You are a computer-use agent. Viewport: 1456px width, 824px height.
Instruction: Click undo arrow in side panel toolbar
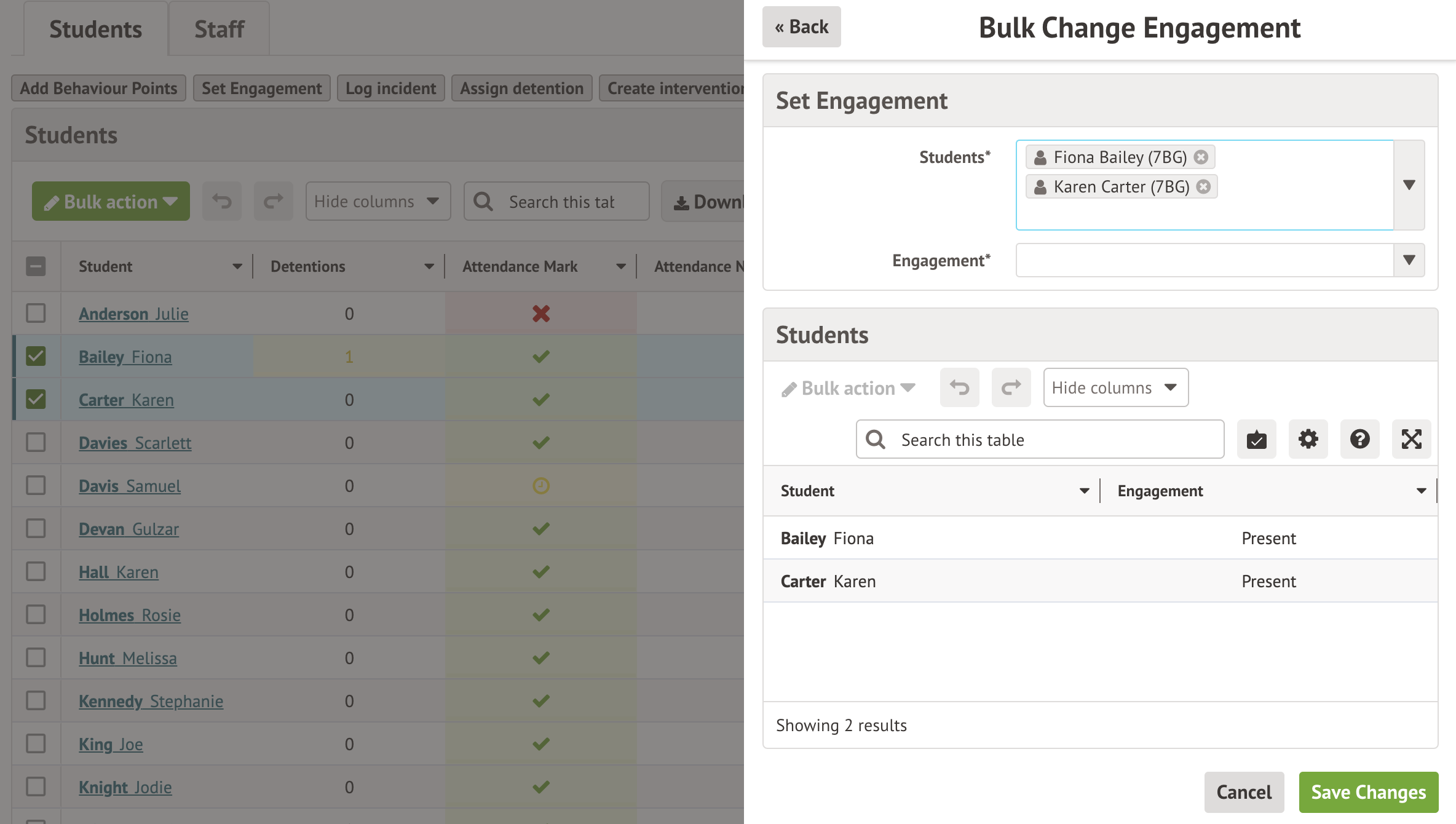click(959, 387)
